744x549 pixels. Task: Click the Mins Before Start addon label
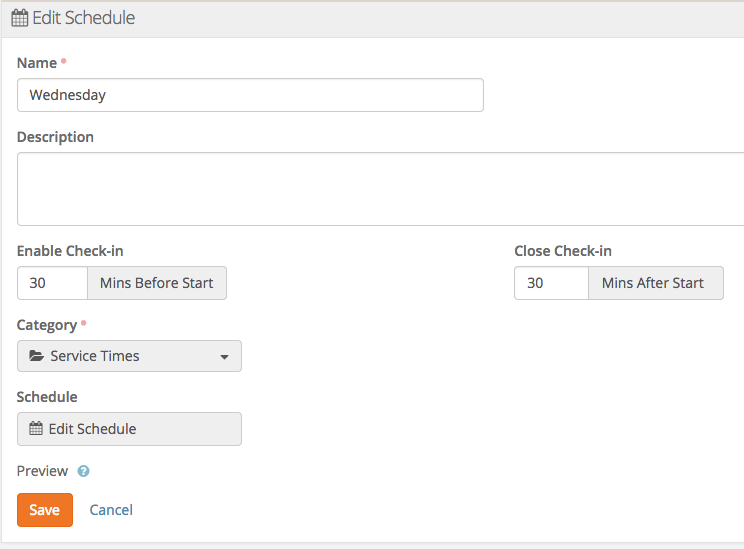157,283
